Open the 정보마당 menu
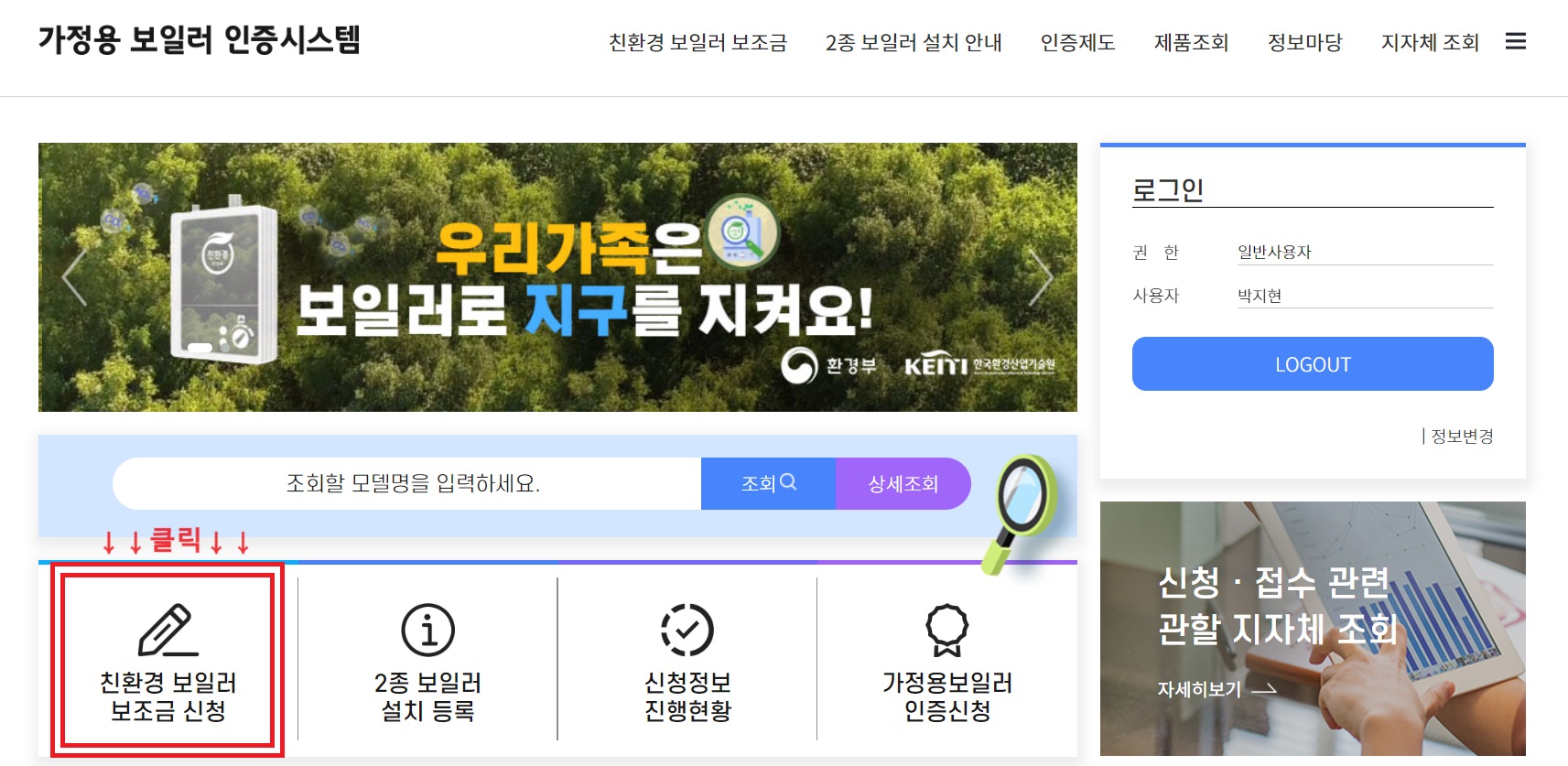1568x766 pixels. (1304, 42)
